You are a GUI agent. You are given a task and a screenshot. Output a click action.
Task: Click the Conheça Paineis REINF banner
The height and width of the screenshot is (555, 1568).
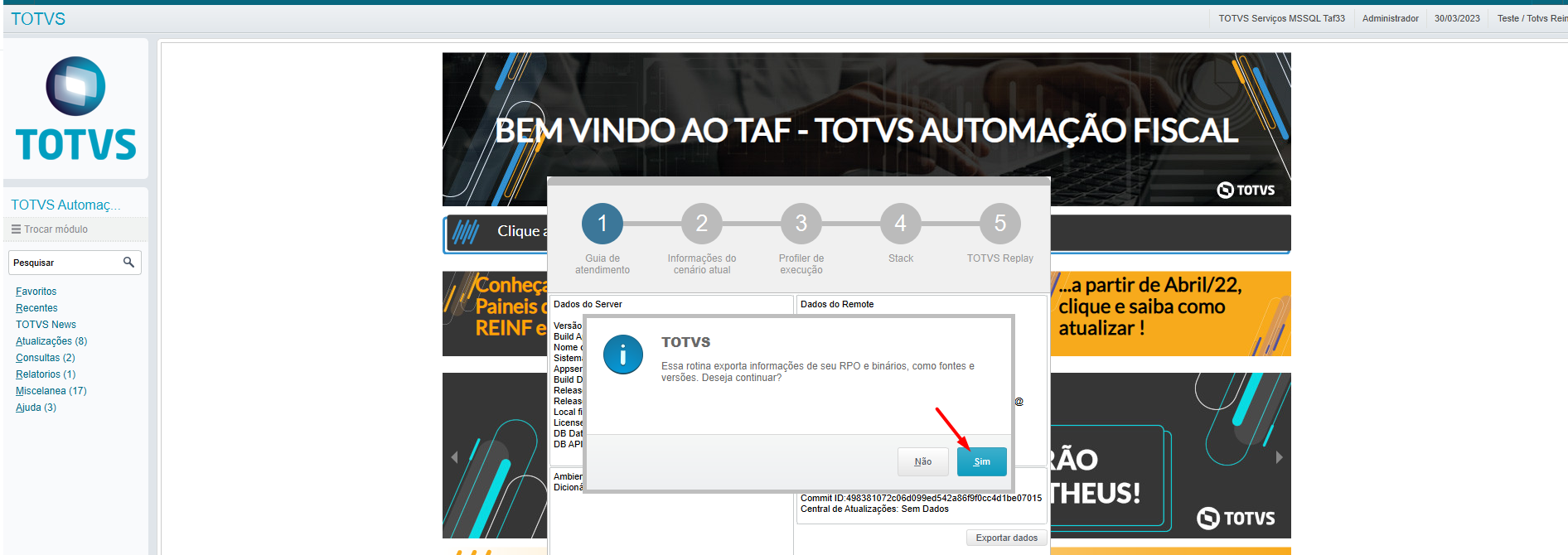pos(495,314)
